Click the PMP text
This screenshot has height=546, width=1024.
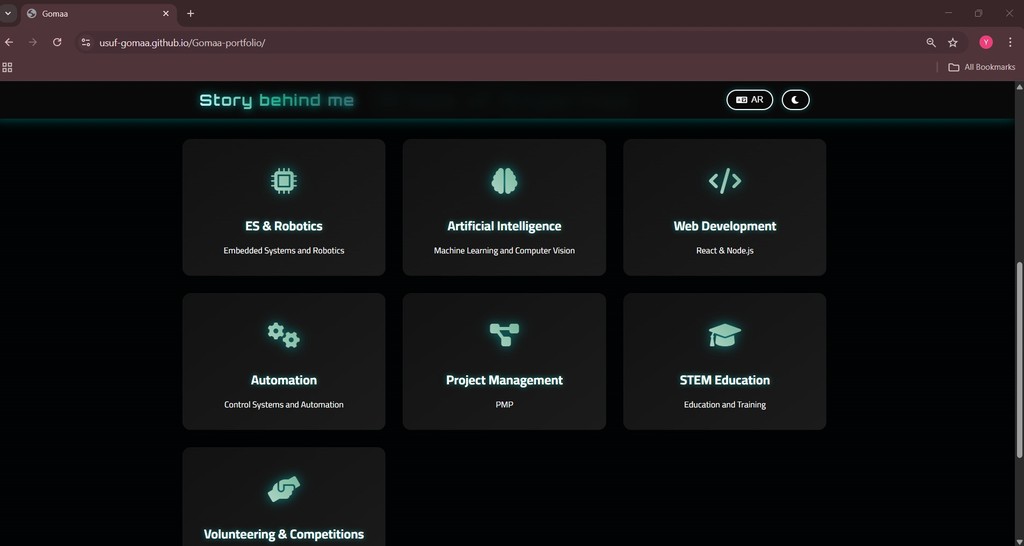click(504, 405)
